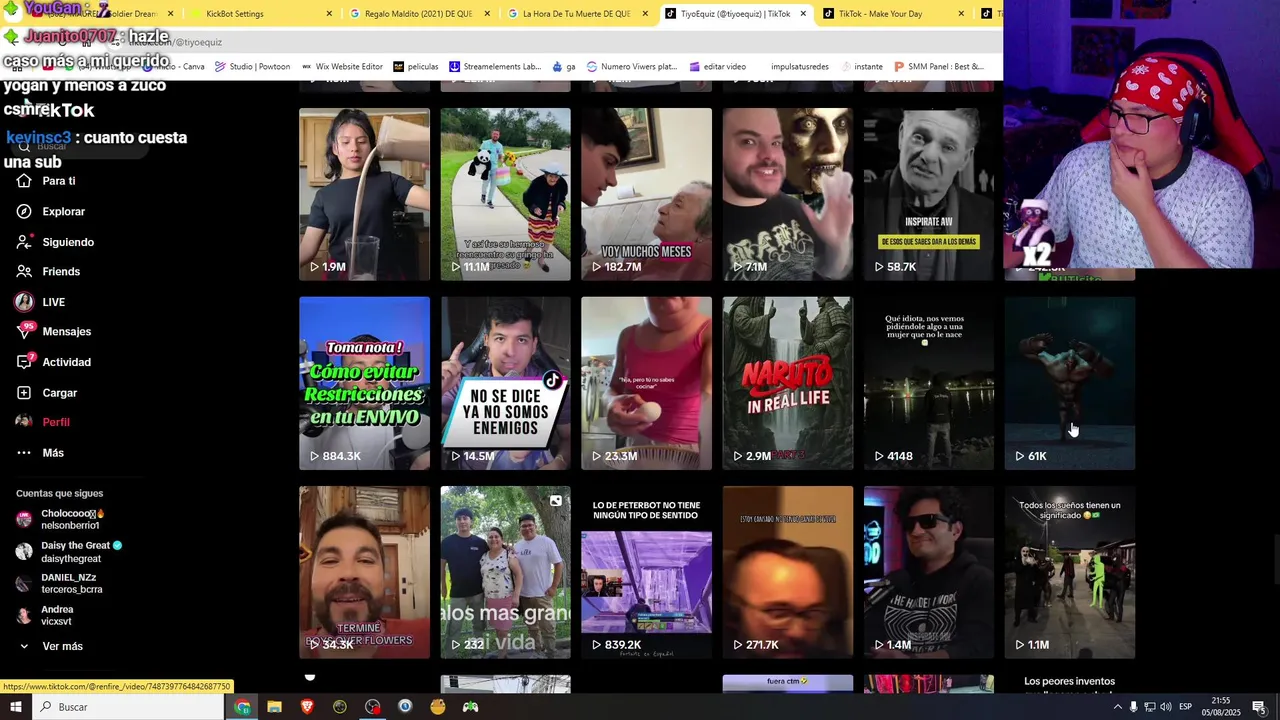Screen dimensions: 1280x720
Task: Open Cholocooo followed account
Action: [x=62, y=519]
